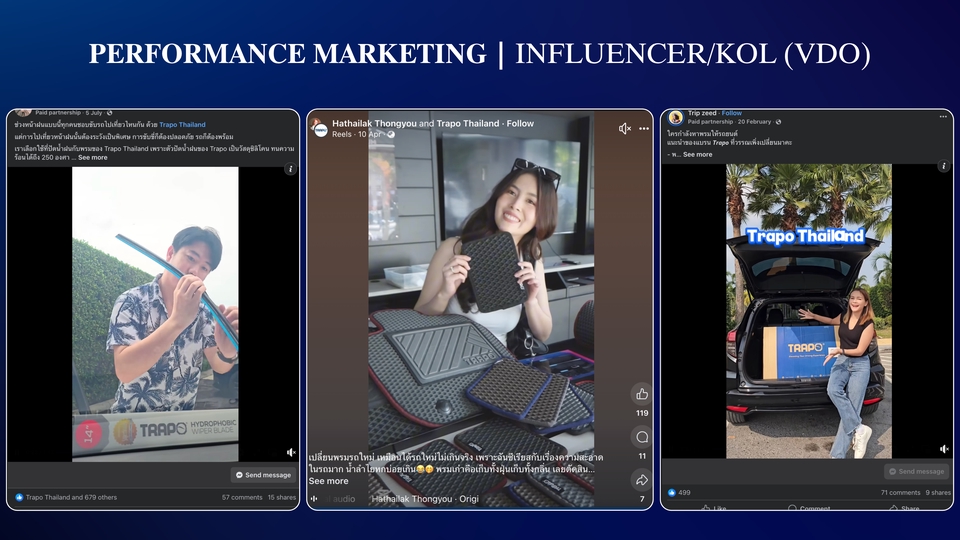The width and height of the screenshot is (960, 540).
Task: Click the info icon on the wiper blade video
Action: click(291, 168)
